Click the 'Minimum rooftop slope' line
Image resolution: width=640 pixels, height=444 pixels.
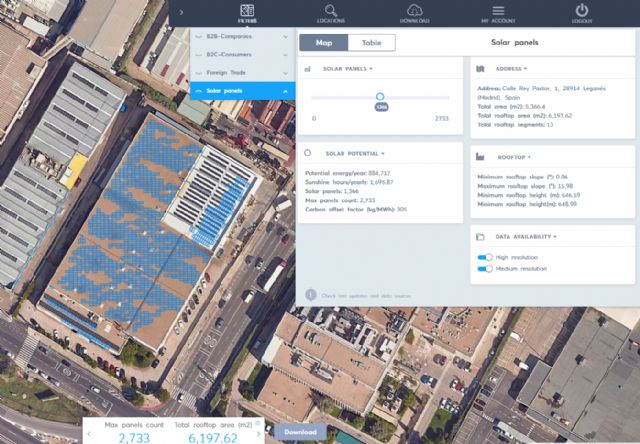coord(522,177)
